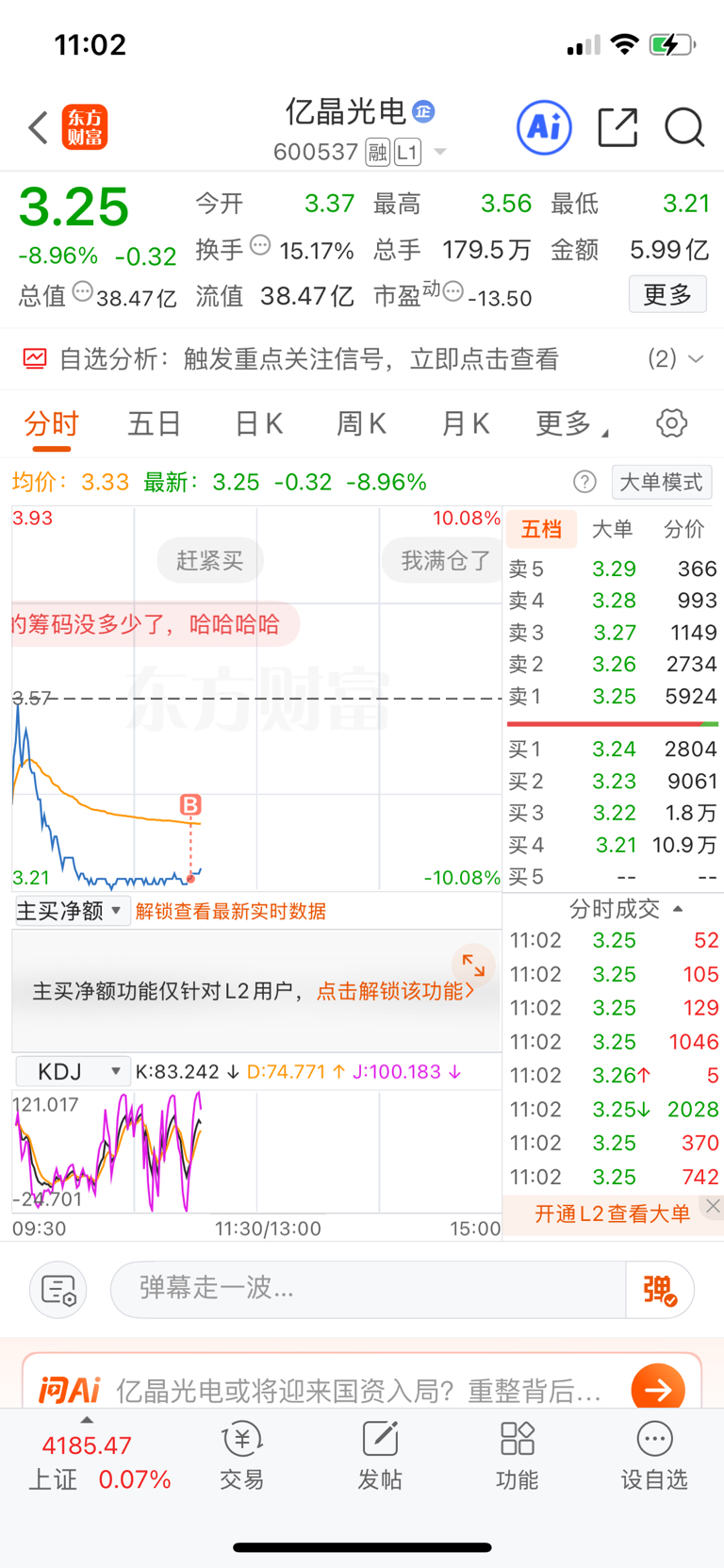Click the 更多 quote details button

(667, 295)
